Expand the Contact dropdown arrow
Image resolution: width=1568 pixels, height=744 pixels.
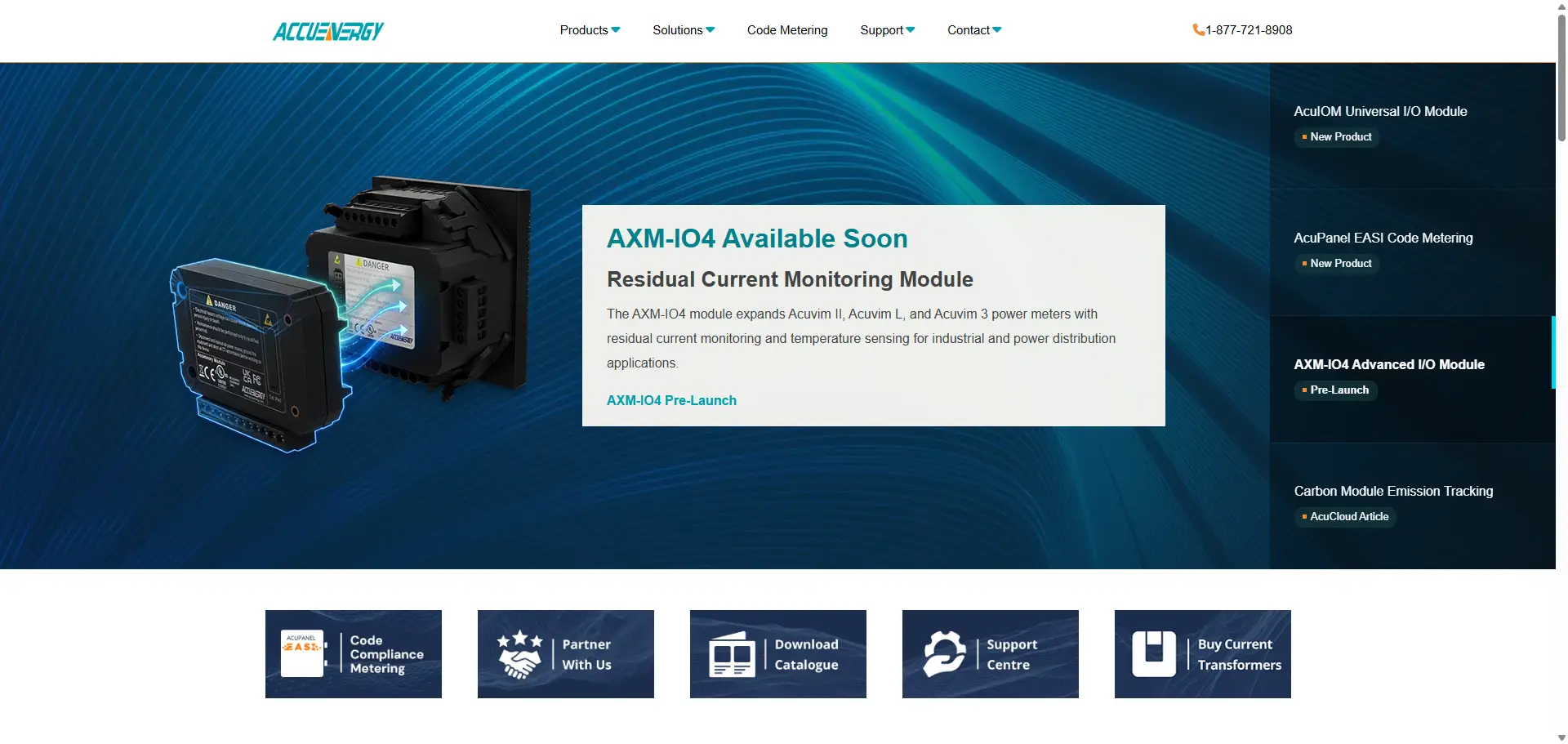click(x=997, y=30)
